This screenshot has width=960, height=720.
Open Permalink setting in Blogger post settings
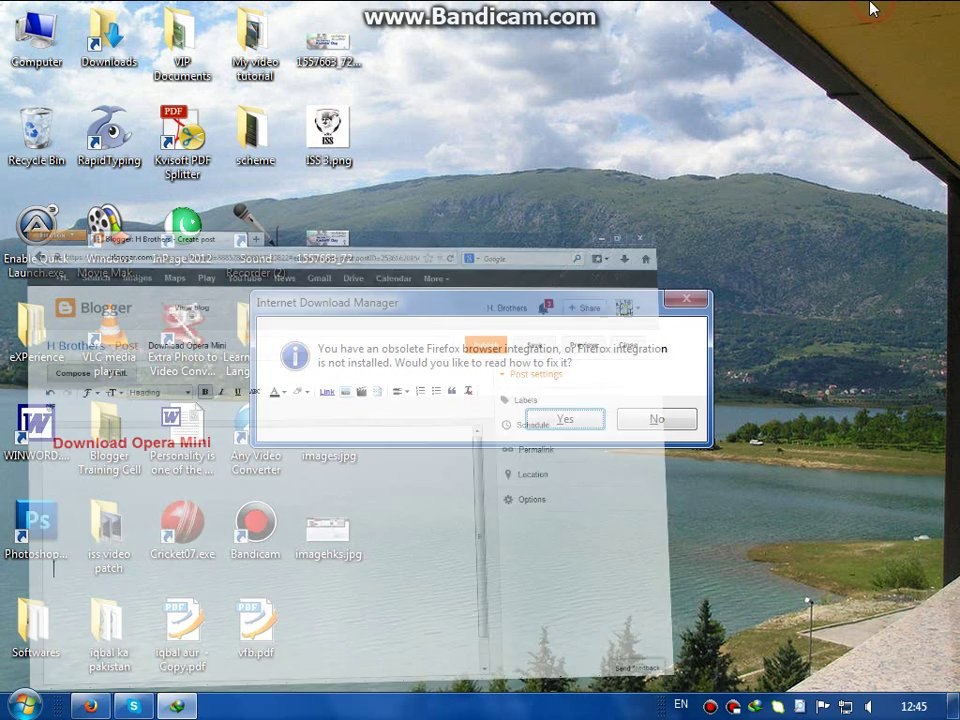coord(528,449)
